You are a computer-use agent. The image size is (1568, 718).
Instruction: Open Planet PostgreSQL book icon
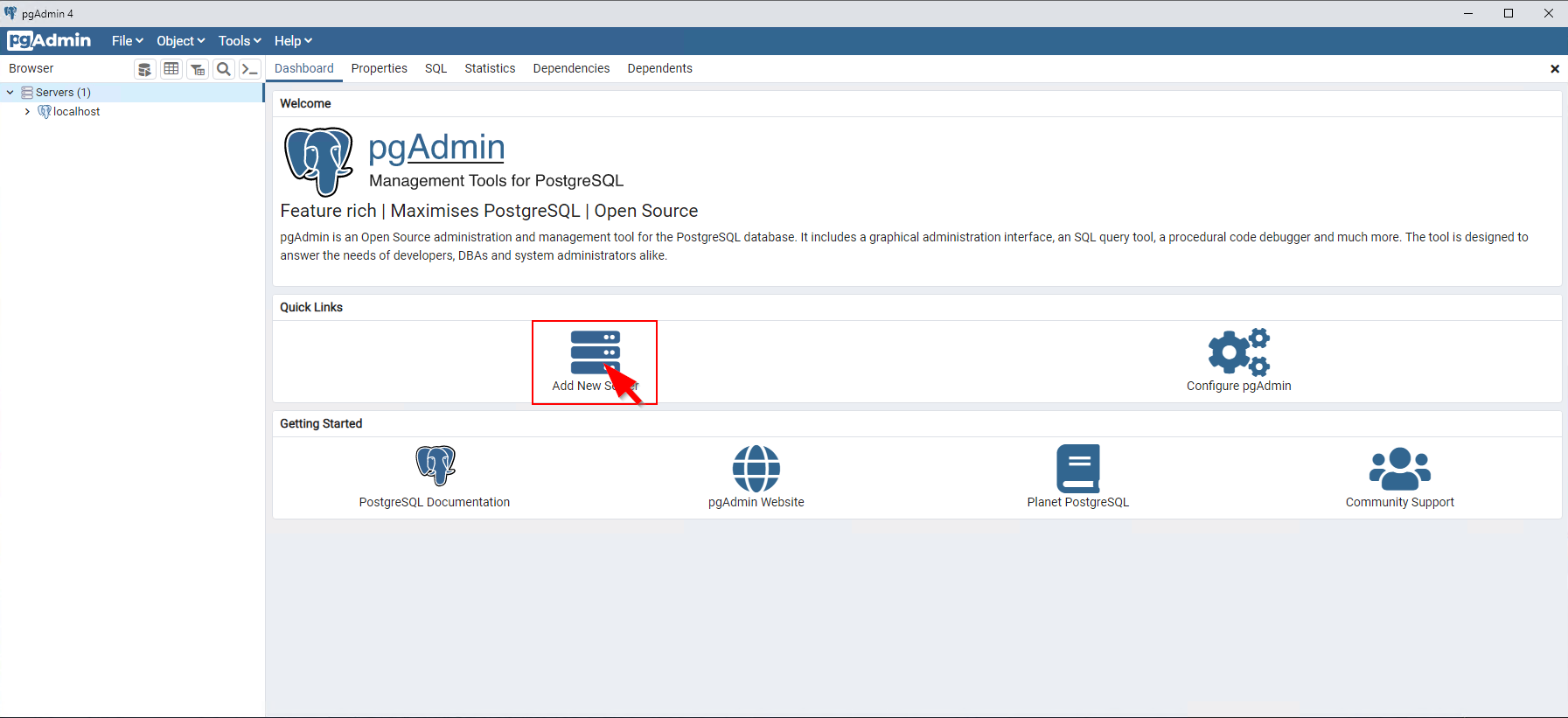click(1078, 469)
